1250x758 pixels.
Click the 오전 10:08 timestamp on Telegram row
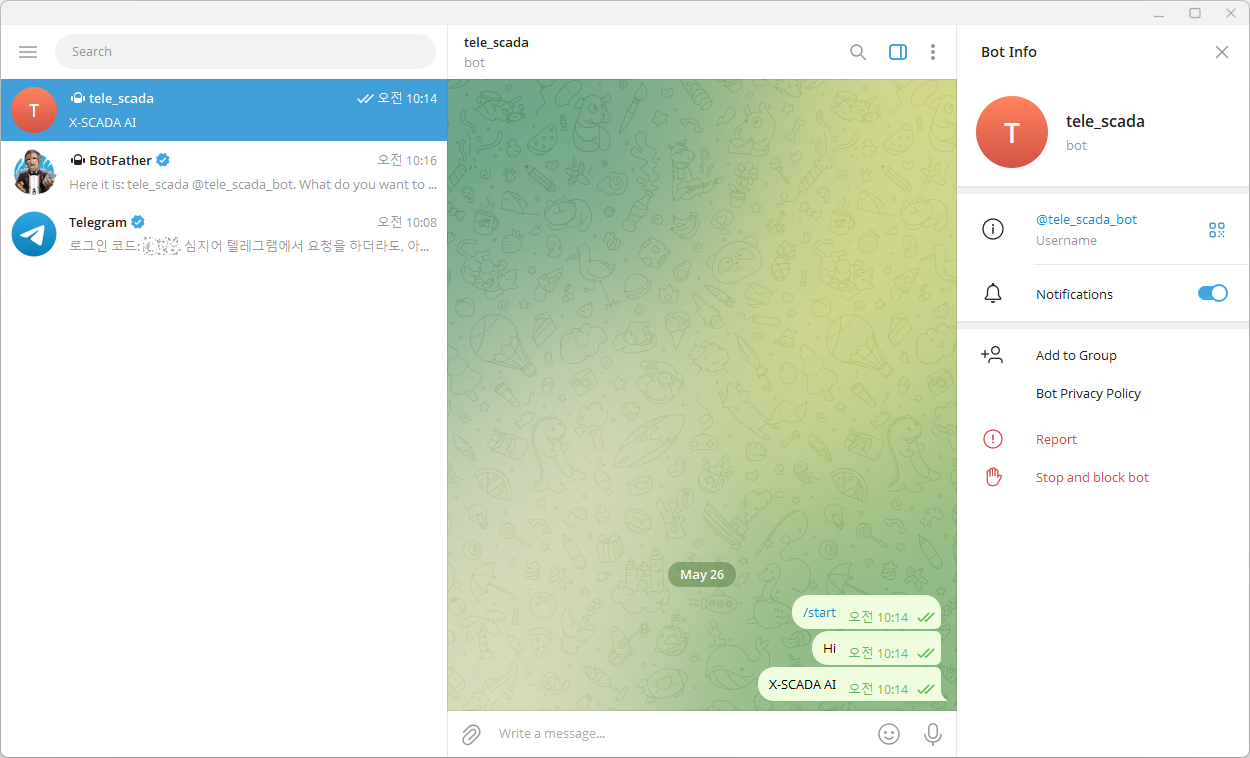coord(407,222)
